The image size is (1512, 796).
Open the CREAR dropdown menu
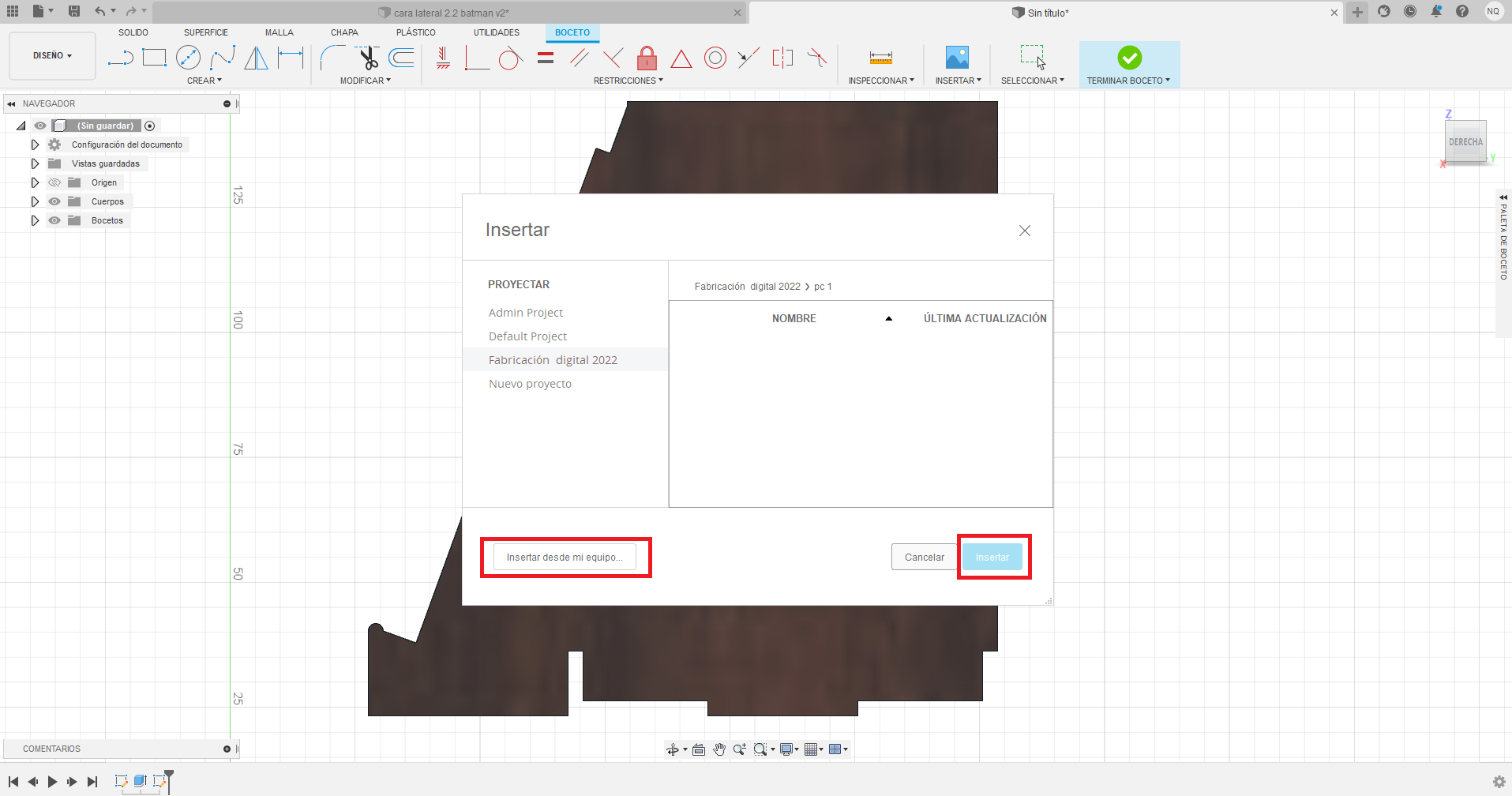(204, 81)
